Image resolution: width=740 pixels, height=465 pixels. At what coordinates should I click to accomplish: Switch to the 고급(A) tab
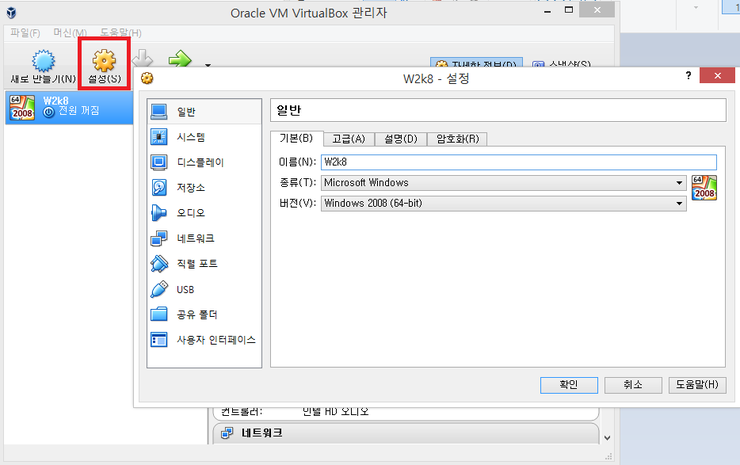tap(349, 139)
